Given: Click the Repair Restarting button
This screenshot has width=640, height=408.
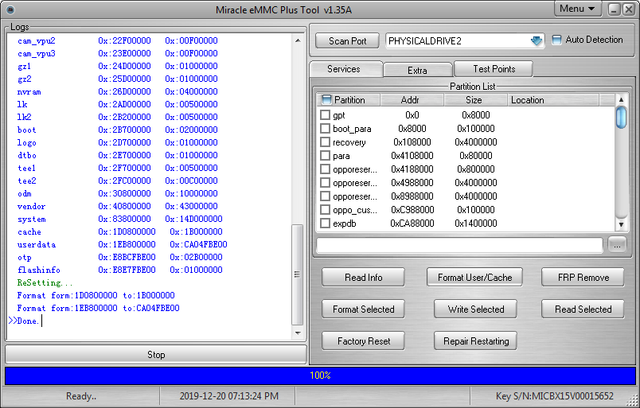Looking at the screenshot, I should [x=476, y=341].
